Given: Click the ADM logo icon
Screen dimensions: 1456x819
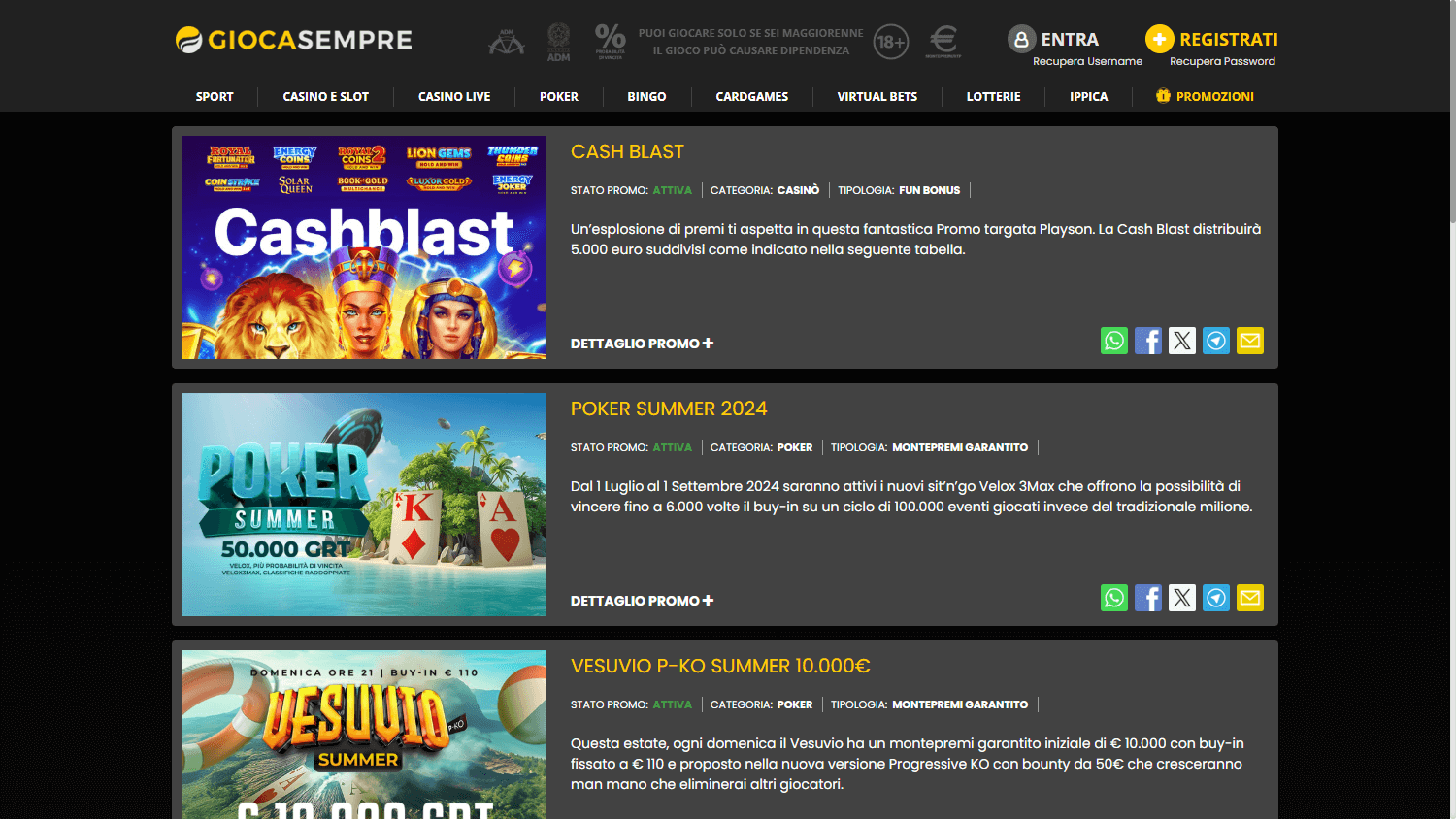Looking at the screenshot, I should coord(558,43).
